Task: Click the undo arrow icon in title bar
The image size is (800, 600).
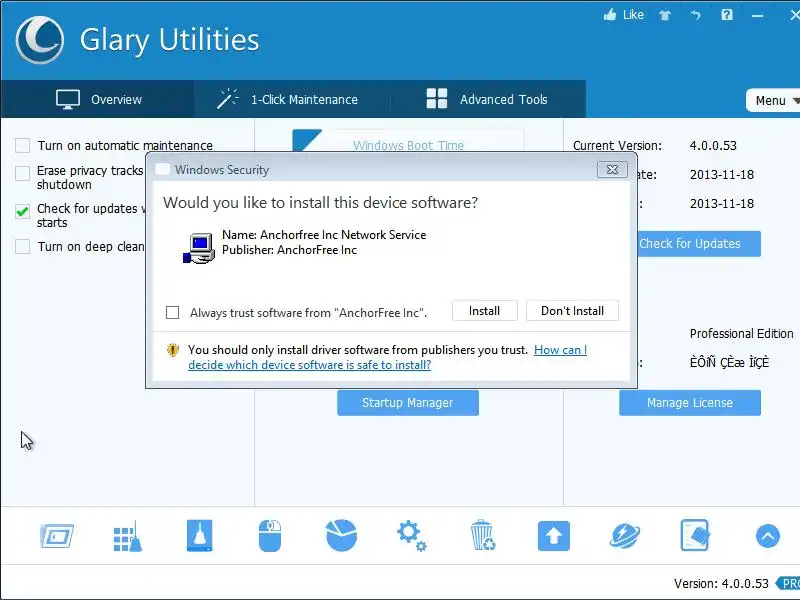Action: [x=695, y=15]
